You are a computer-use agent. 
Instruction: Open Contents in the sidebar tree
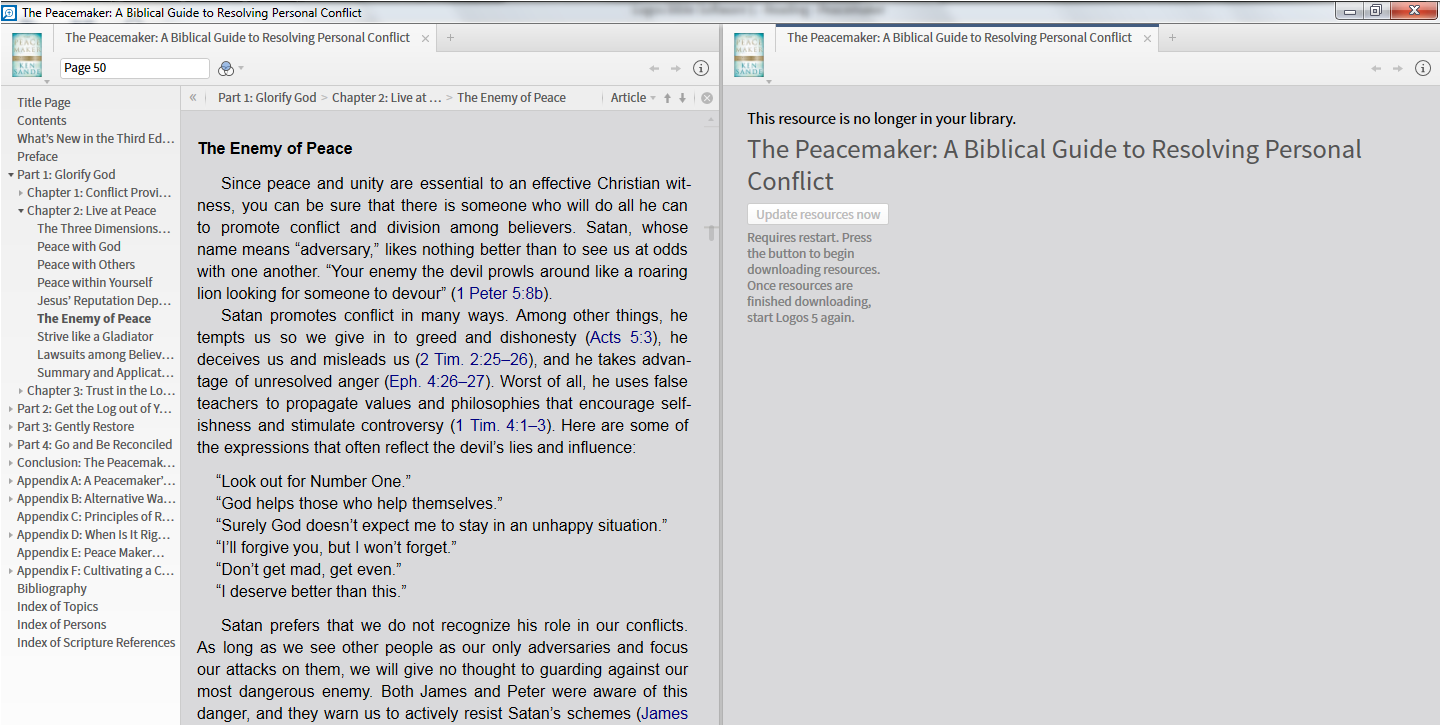click(42, 121)
